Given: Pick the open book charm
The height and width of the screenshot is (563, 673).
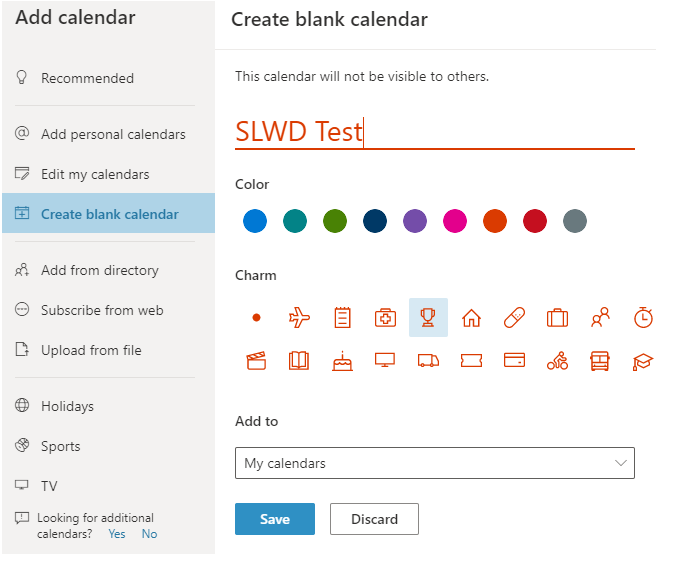Looking at the screenshot, I should coord(299,361).
